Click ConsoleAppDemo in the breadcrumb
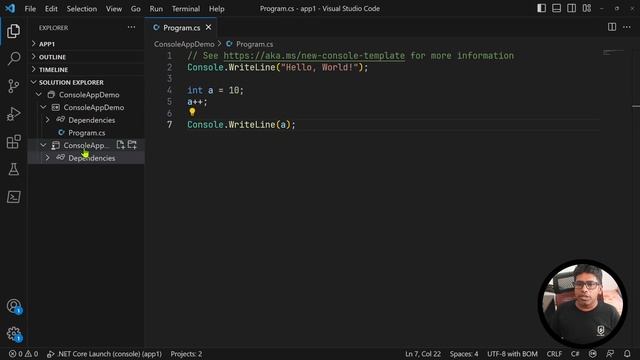The height and width of the screenshot is (360, 640). (184, 44)
